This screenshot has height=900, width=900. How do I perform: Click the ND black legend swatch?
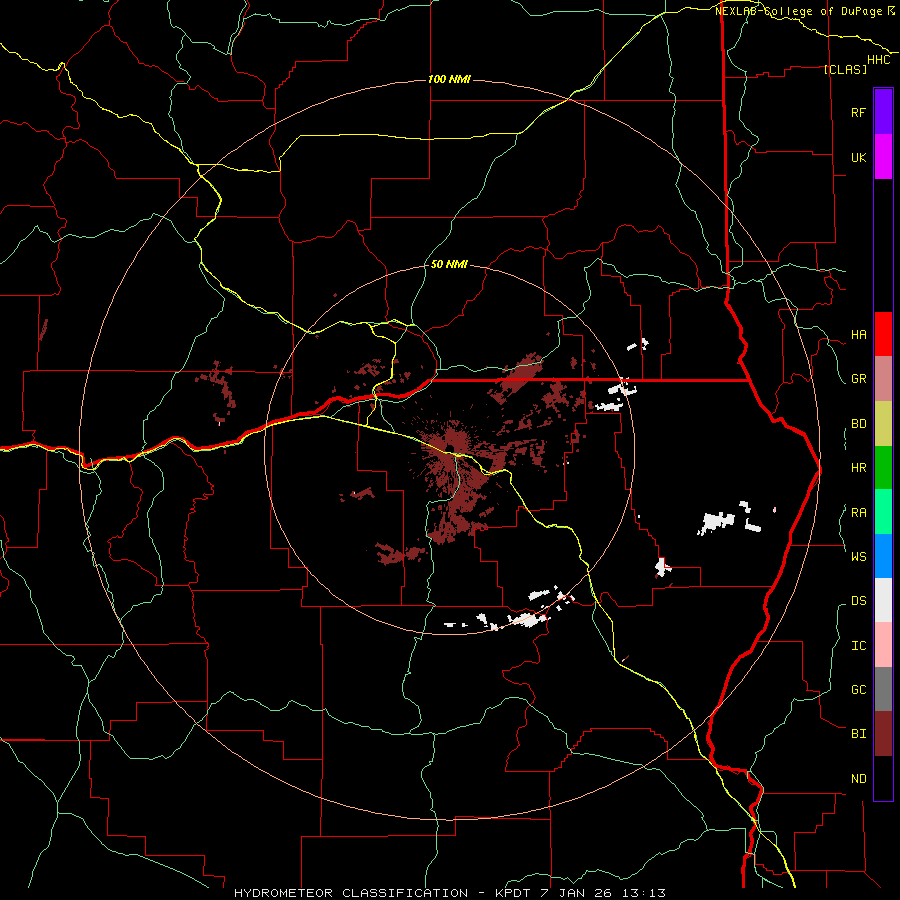point(883,778)
